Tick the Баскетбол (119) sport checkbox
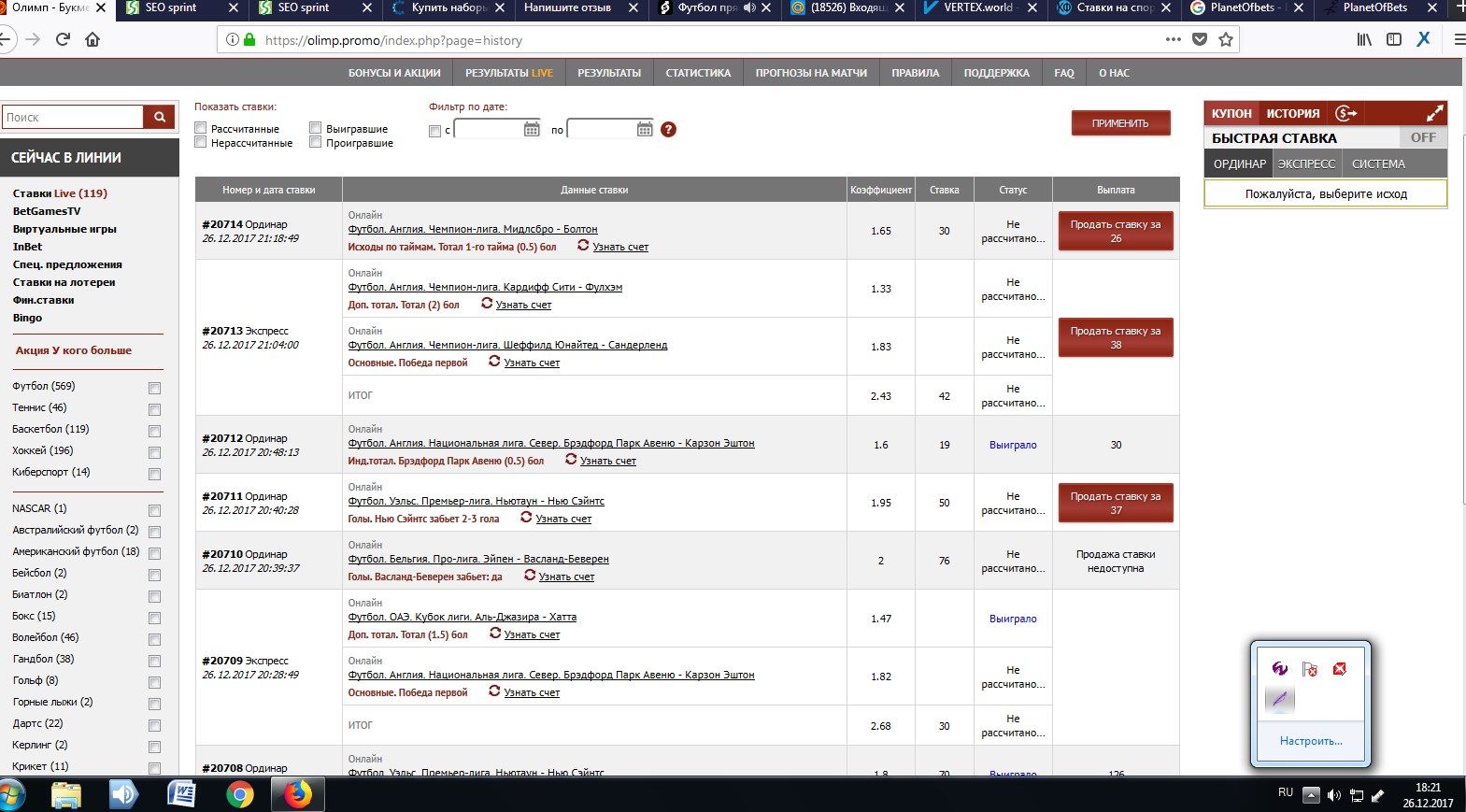The width and height of the screenshot is (1466, 812). pyautogui.click(x=155, y=431)
